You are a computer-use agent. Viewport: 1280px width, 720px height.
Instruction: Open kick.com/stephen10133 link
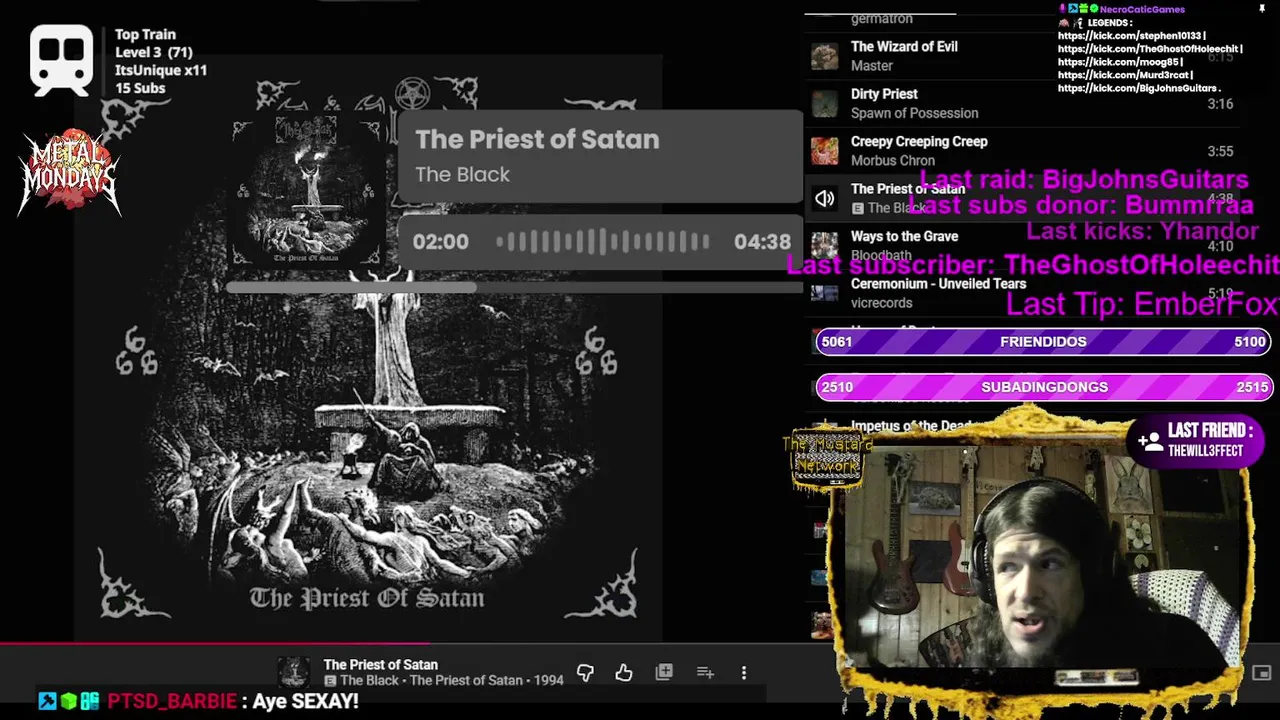pyautogui.click(x=1131, y=36)
